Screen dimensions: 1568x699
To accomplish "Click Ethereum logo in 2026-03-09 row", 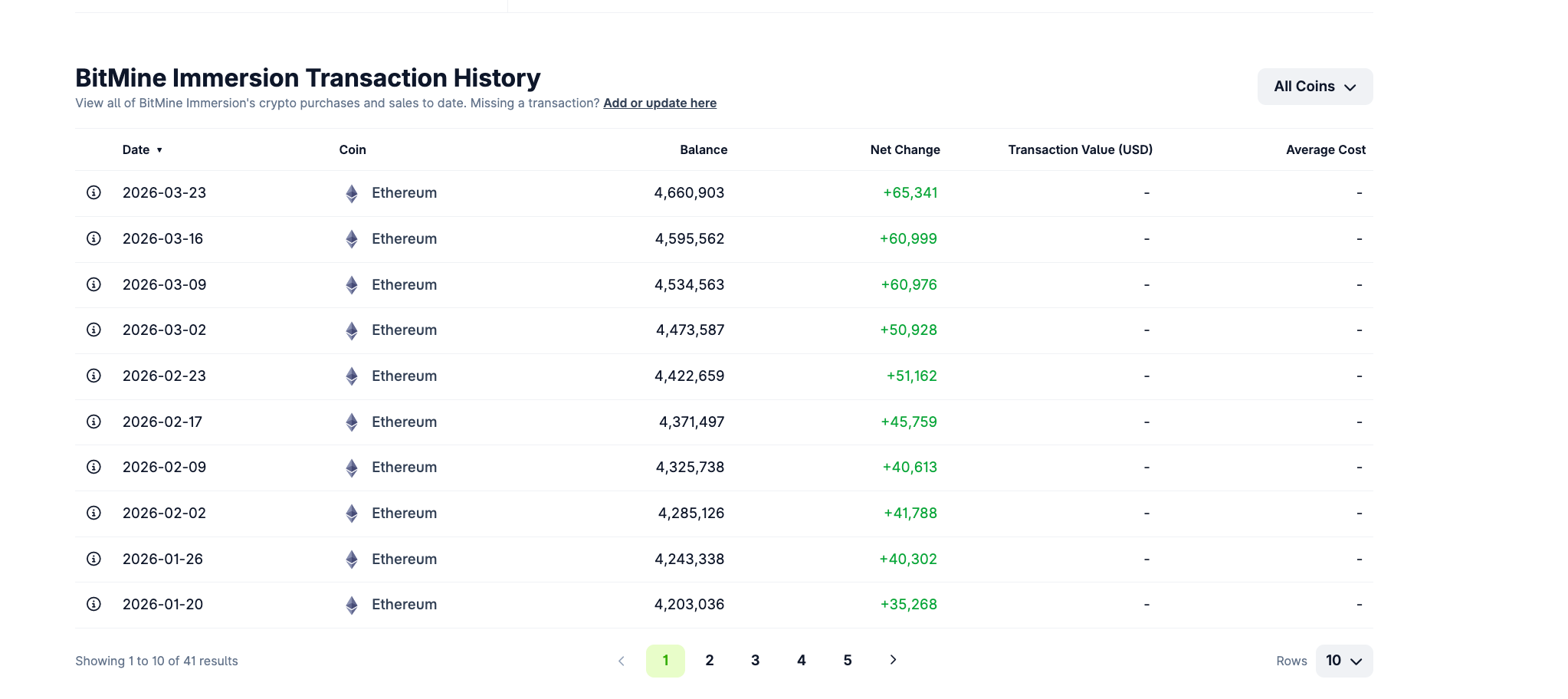I will tap(352, 285).
